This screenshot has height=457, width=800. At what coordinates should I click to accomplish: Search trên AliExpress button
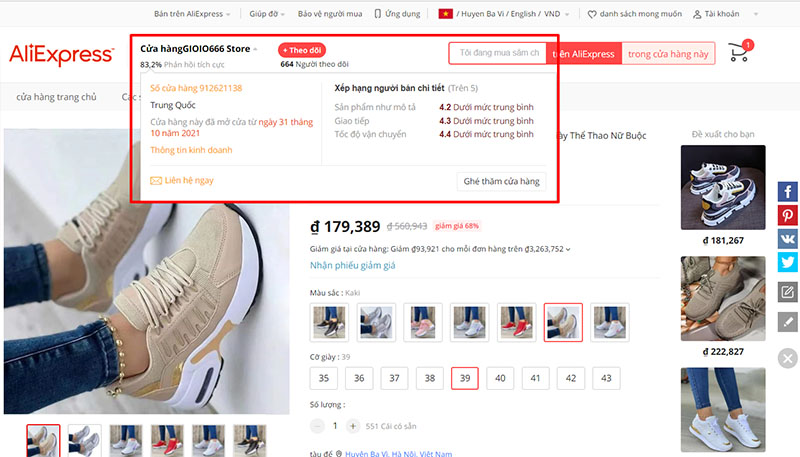584,54
